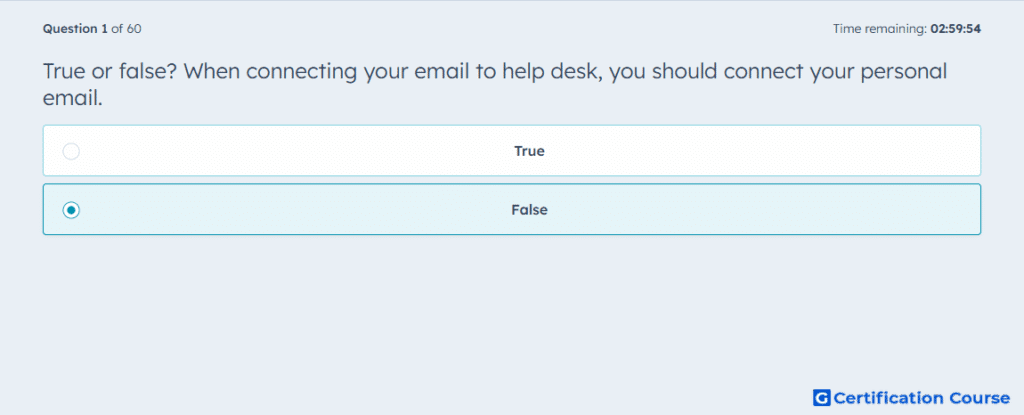Select the True radio button
The width and height of the screenshot is (1024, 415).
click(71, 151)
